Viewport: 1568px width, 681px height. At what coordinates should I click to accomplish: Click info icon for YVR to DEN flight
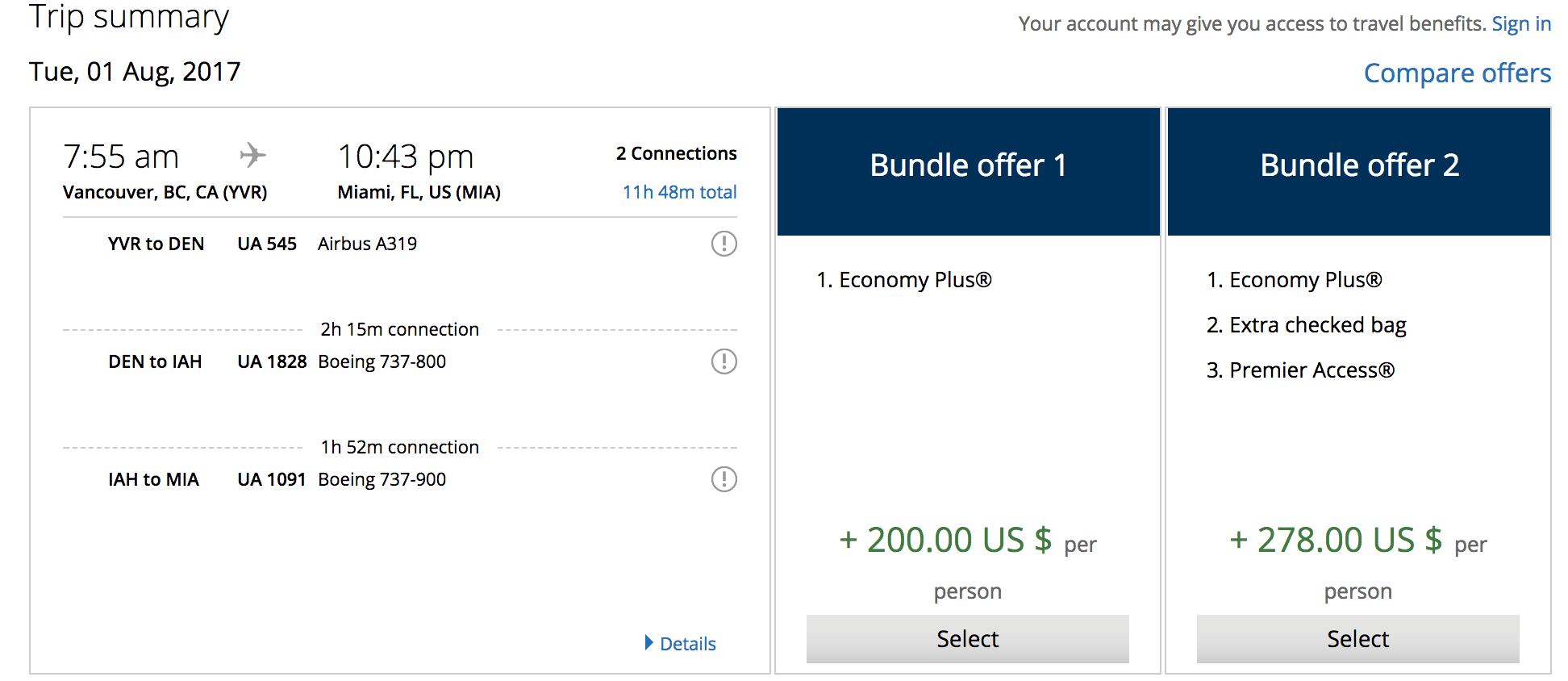[724, 244]
